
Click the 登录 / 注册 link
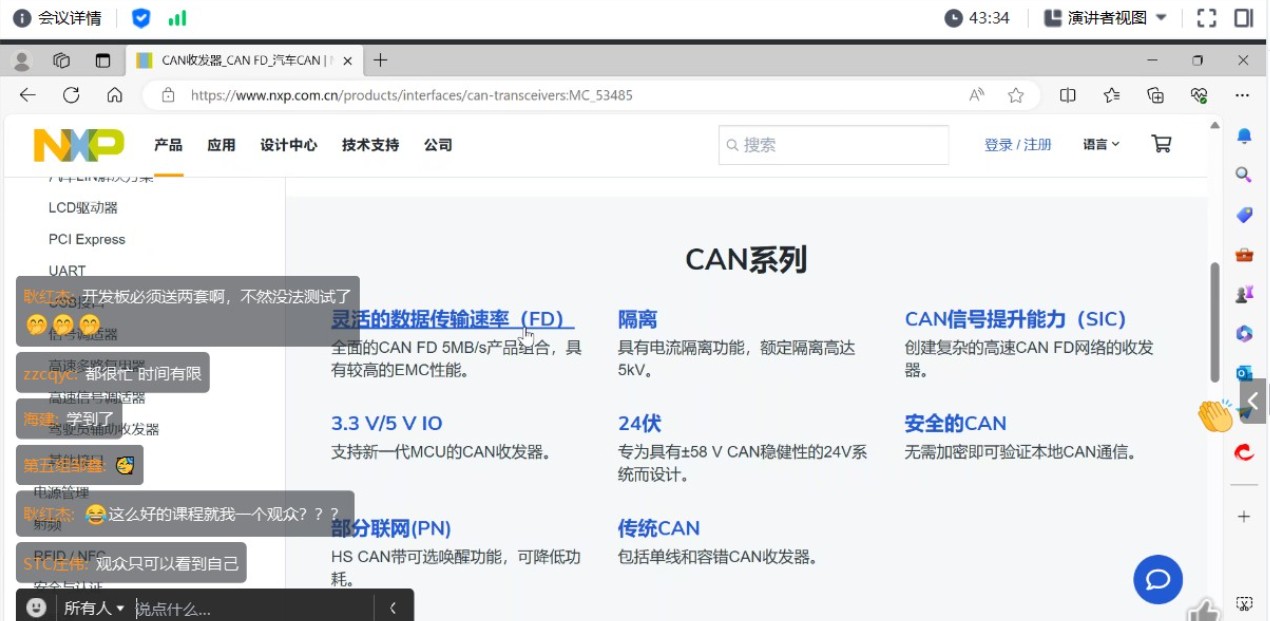[1018, 145]
